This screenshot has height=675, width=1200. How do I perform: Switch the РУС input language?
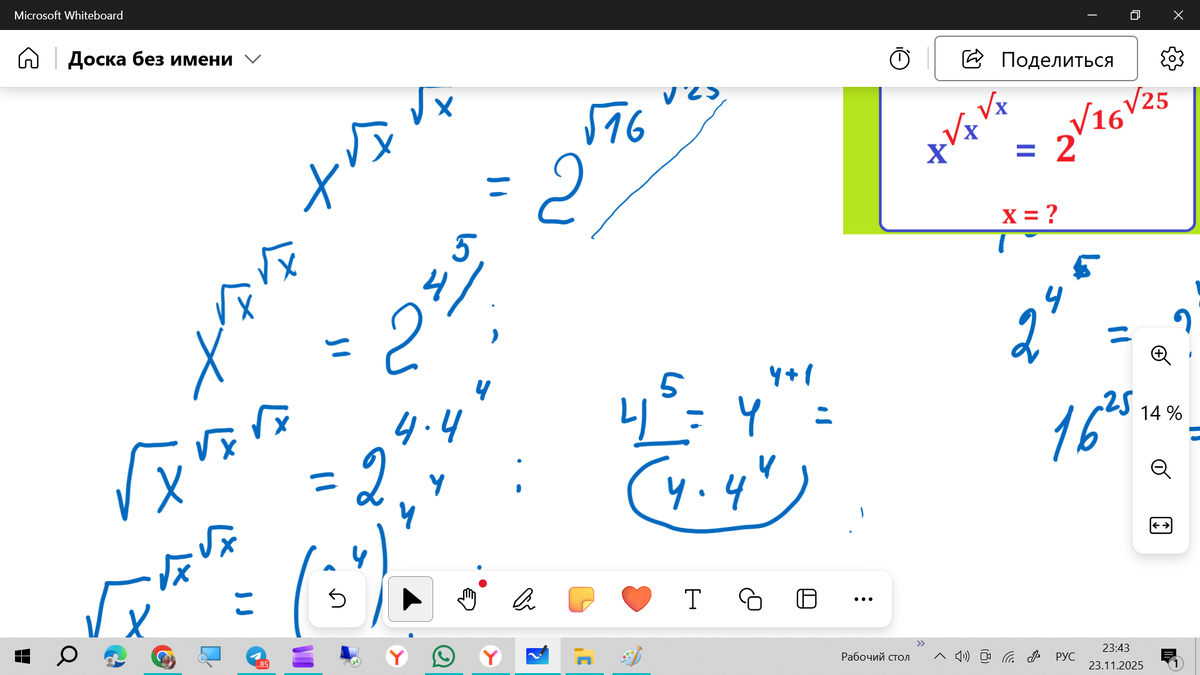(1065, 657)
